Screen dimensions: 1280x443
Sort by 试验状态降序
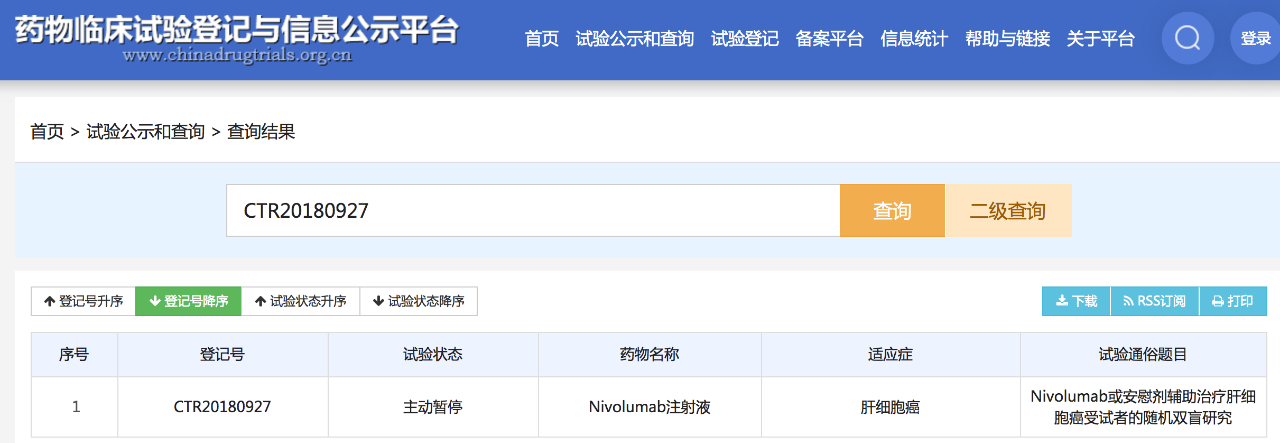tap(418, 301)
